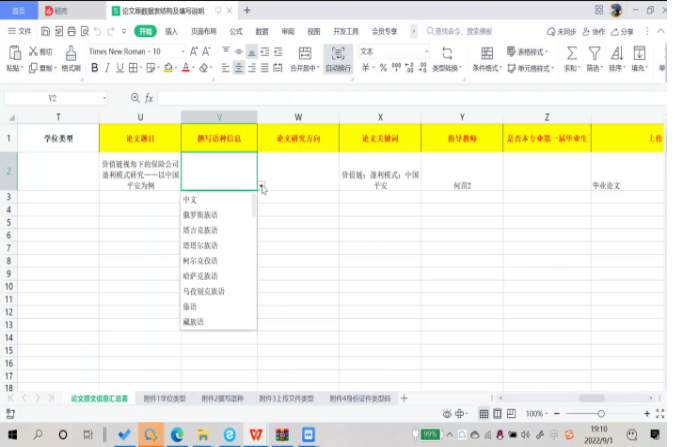
Task: Switch to sheet tab 附件2撰写语种
Action: [222, 398]
